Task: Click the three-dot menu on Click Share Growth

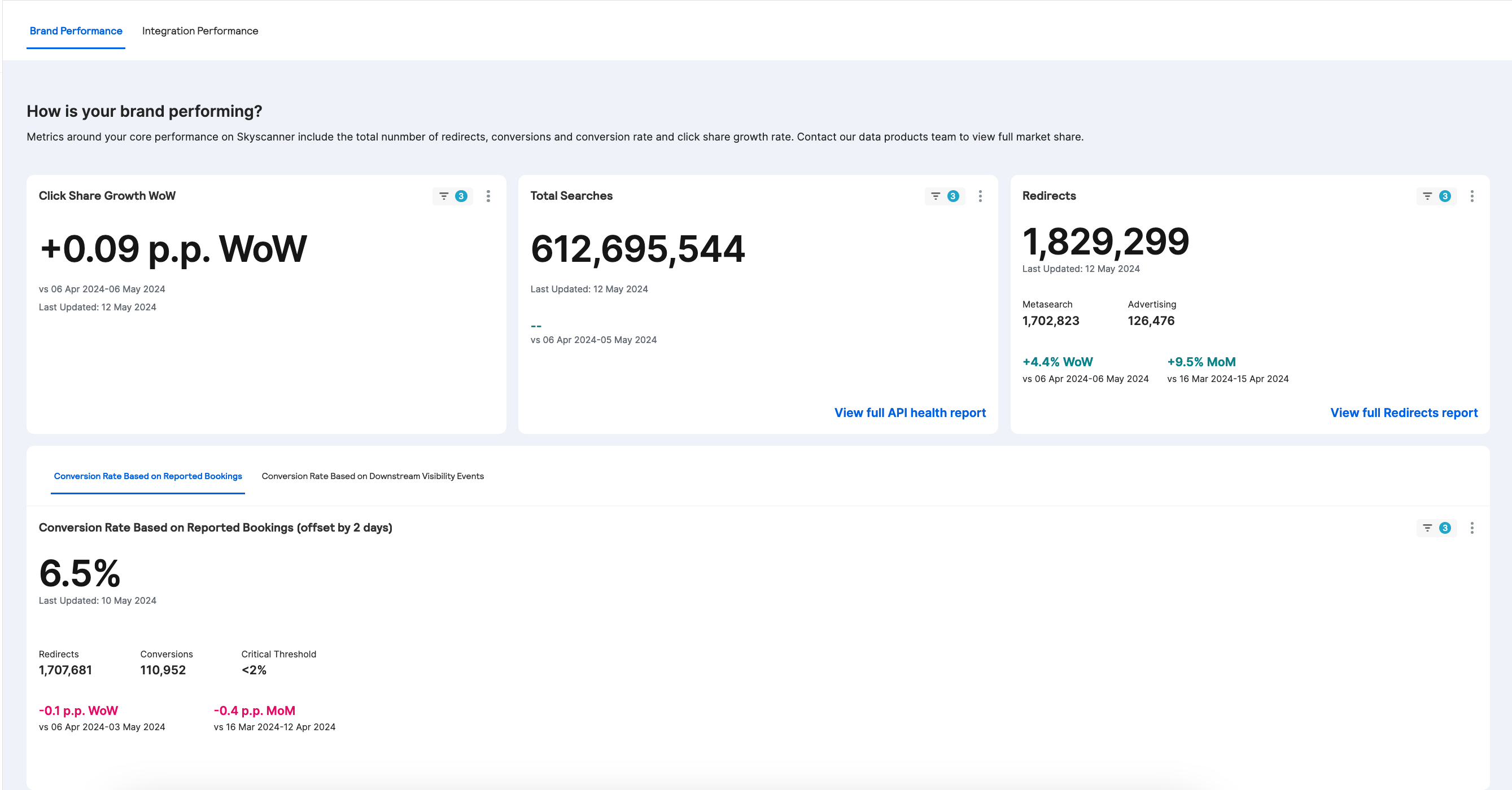Action: [x=489, y=195]
